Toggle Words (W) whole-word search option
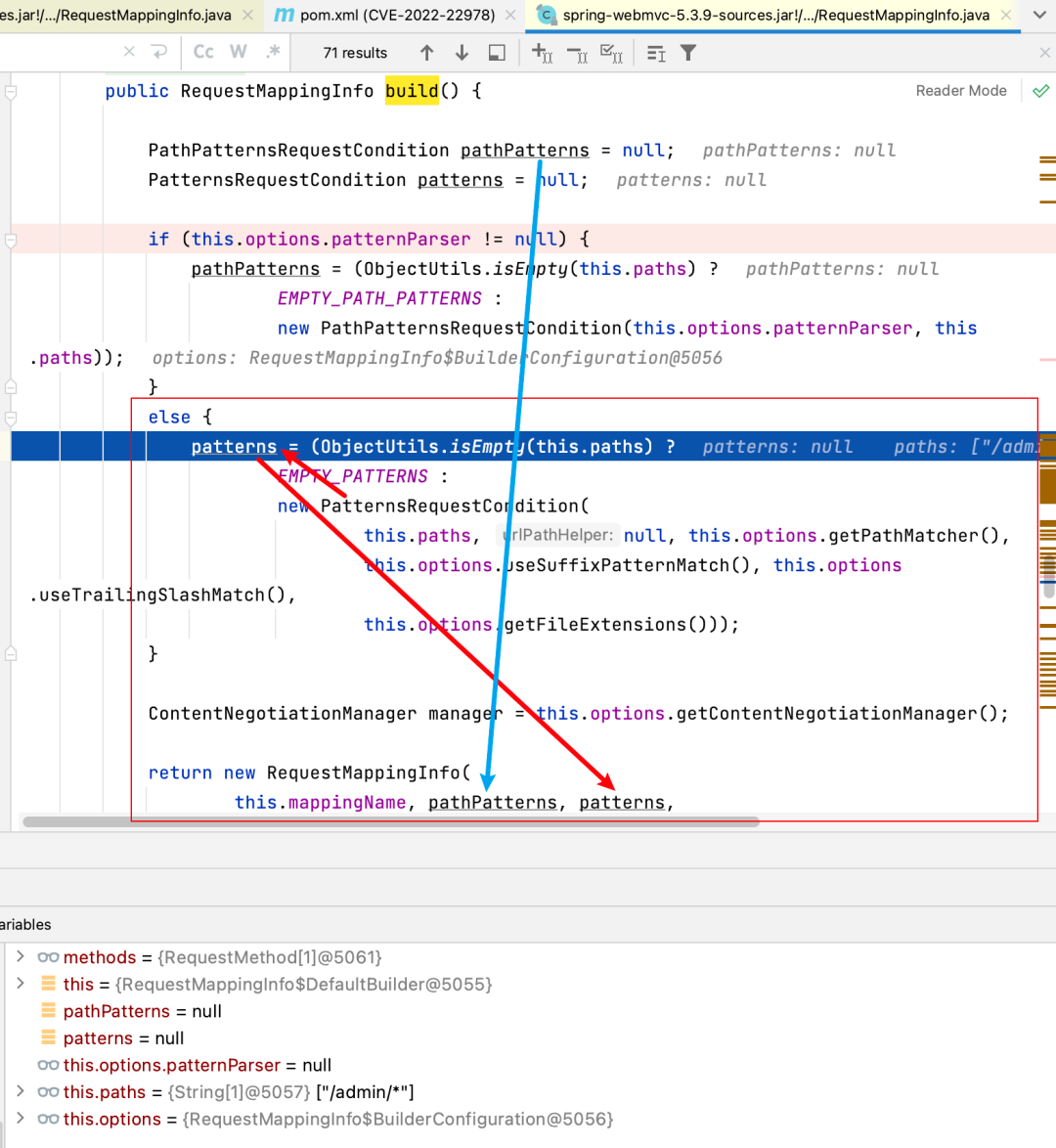The width and height of the screenshot is (1056, 1148). 238,52
